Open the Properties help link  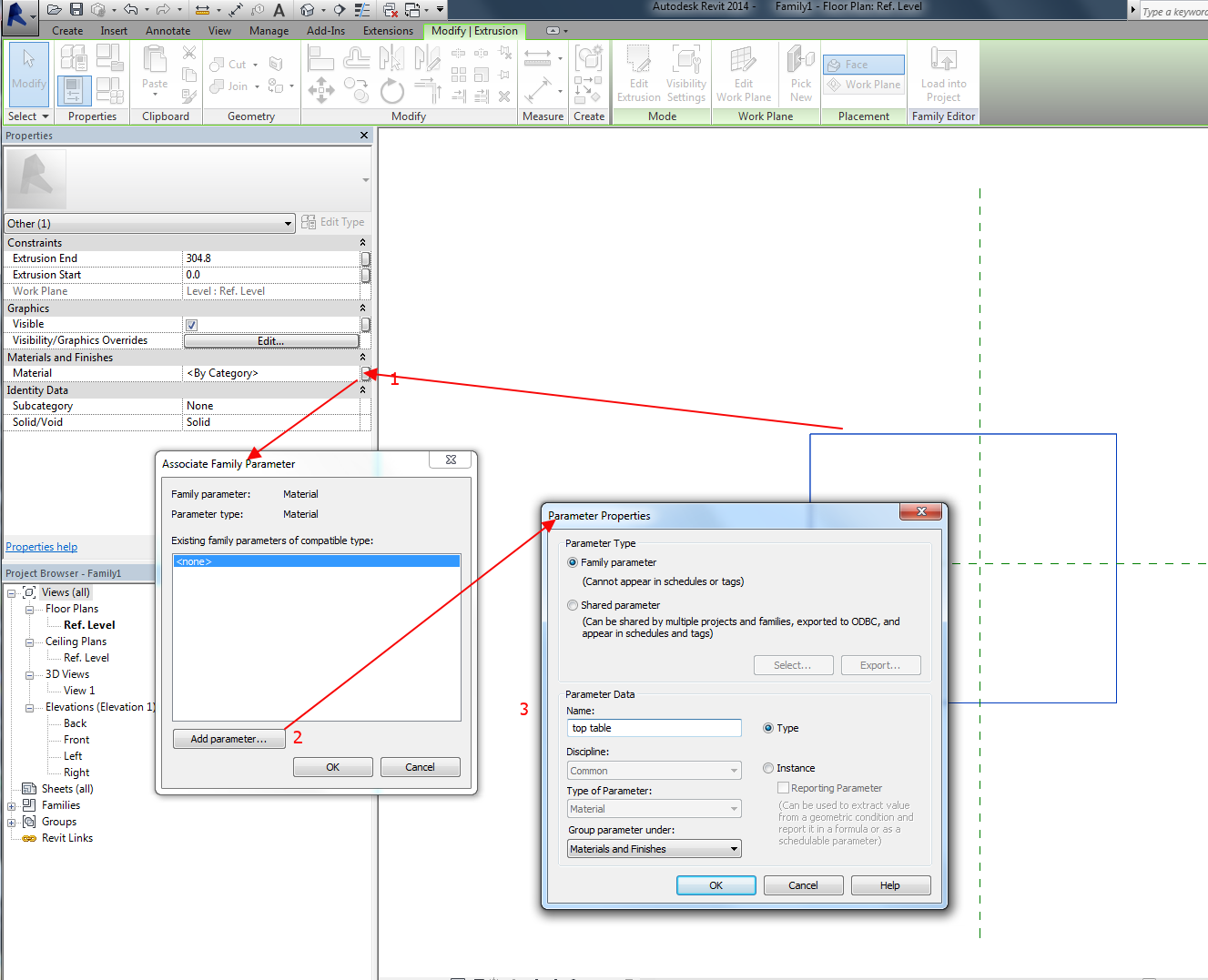pos(42,547)
